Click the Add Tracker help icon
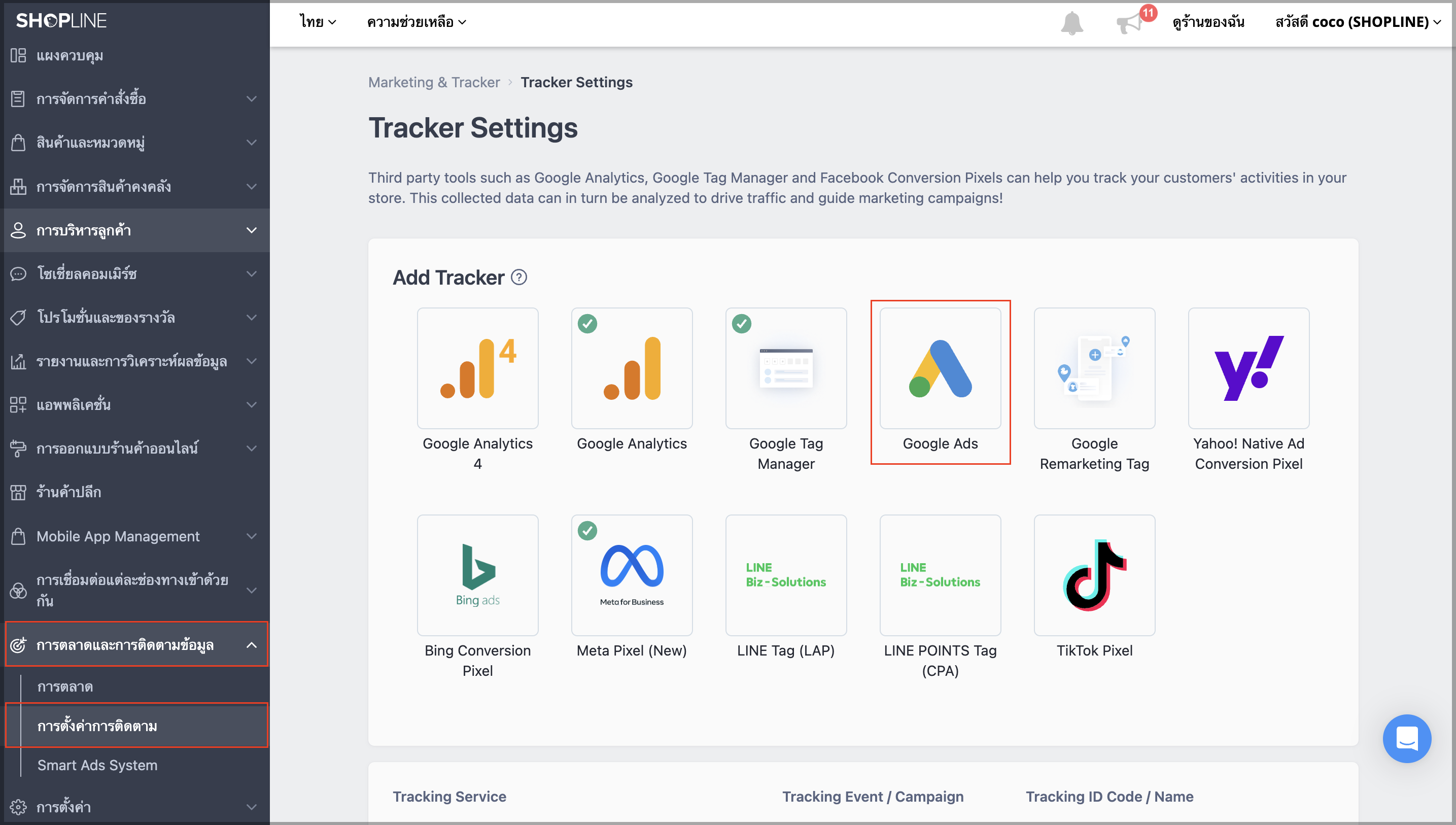 click(519, 277)
